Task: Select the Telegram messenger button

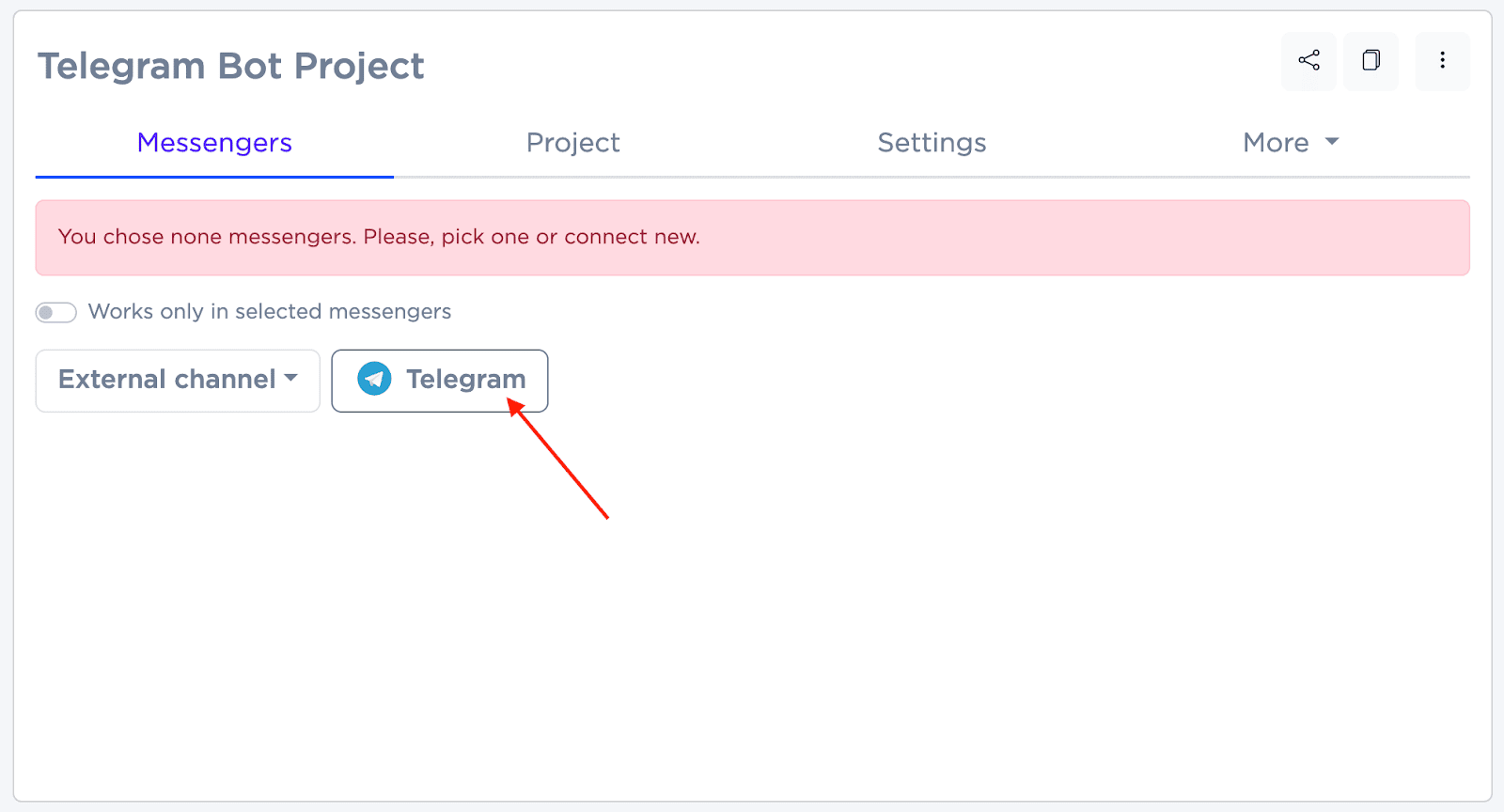Action: [440, 381]
